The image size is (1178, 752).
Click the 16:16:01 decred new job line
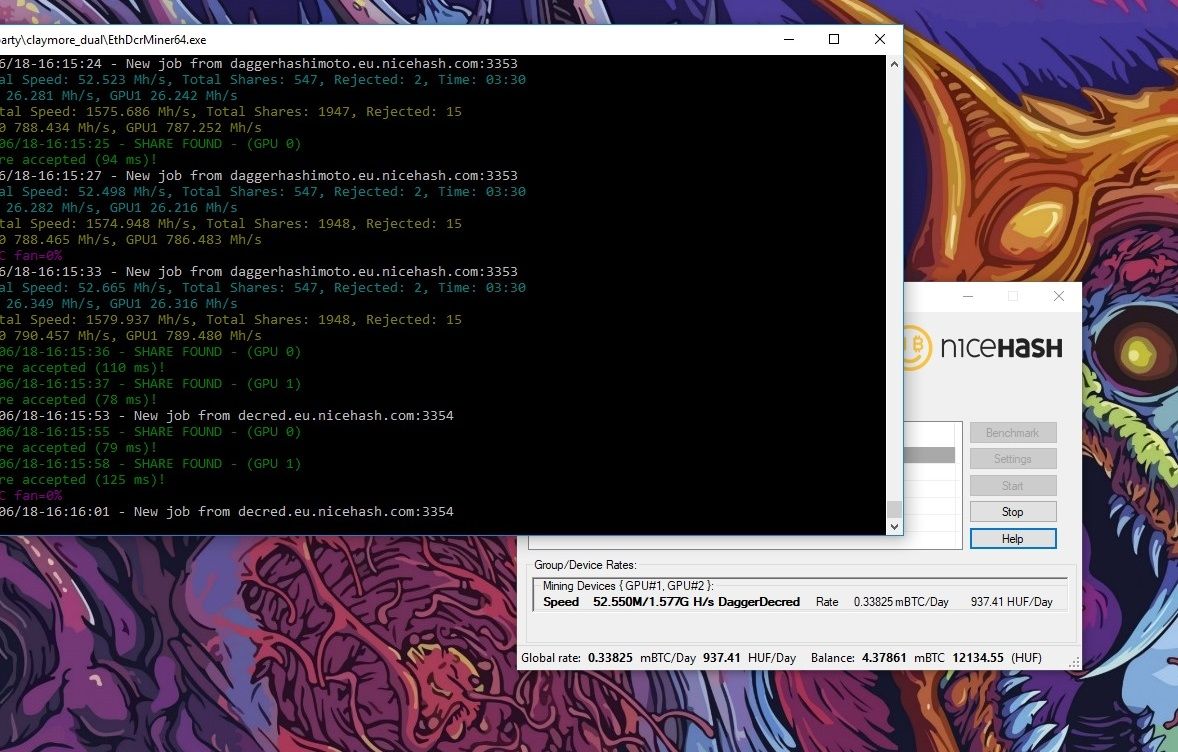click(x=227, y=512)
